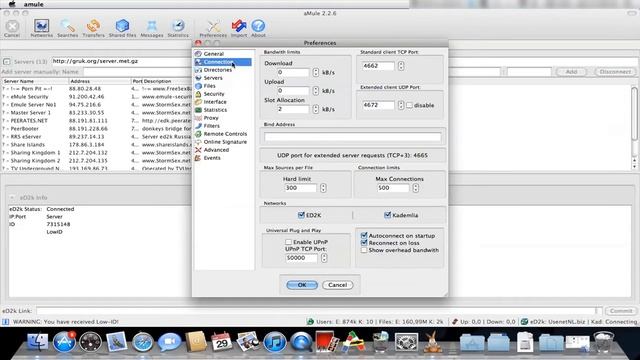Enable the UPnP checkbox
The height and width of the screenshot is (360, 640).
[288, 242]
